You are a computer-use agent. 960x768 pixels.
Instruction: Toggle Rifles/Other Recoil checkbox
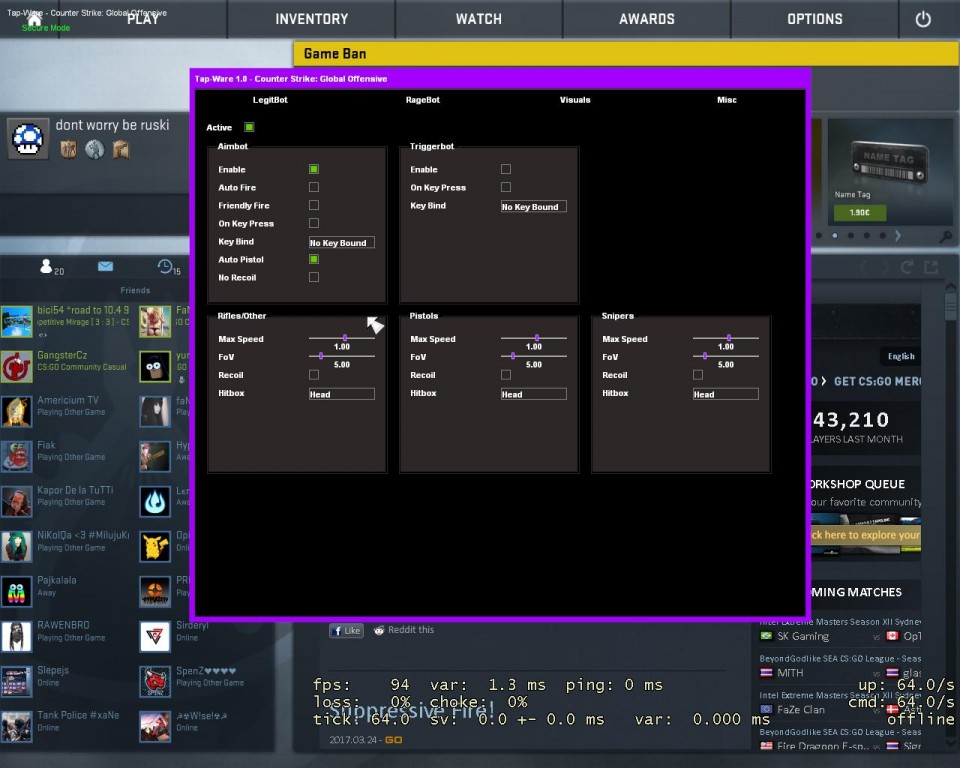pos(313,374)
